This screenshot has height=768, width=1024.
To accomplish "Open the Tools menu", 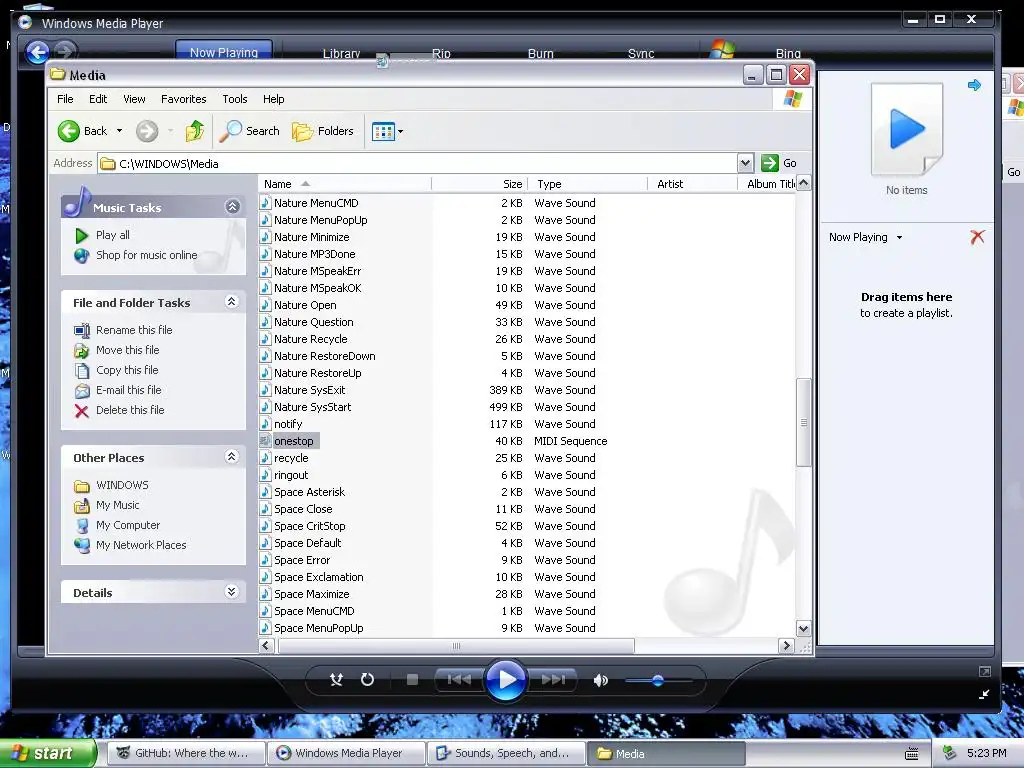I will click(x=234, y=99).
